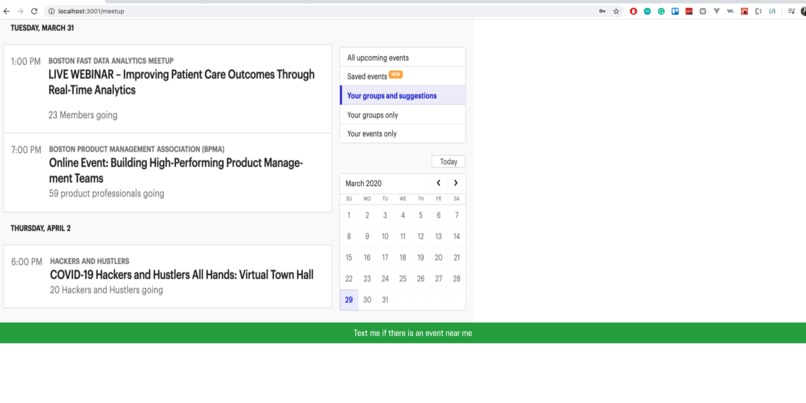806x403 pixels.
Task: Open the green Grammarly extension icon
Action: (x=661, y=11)
